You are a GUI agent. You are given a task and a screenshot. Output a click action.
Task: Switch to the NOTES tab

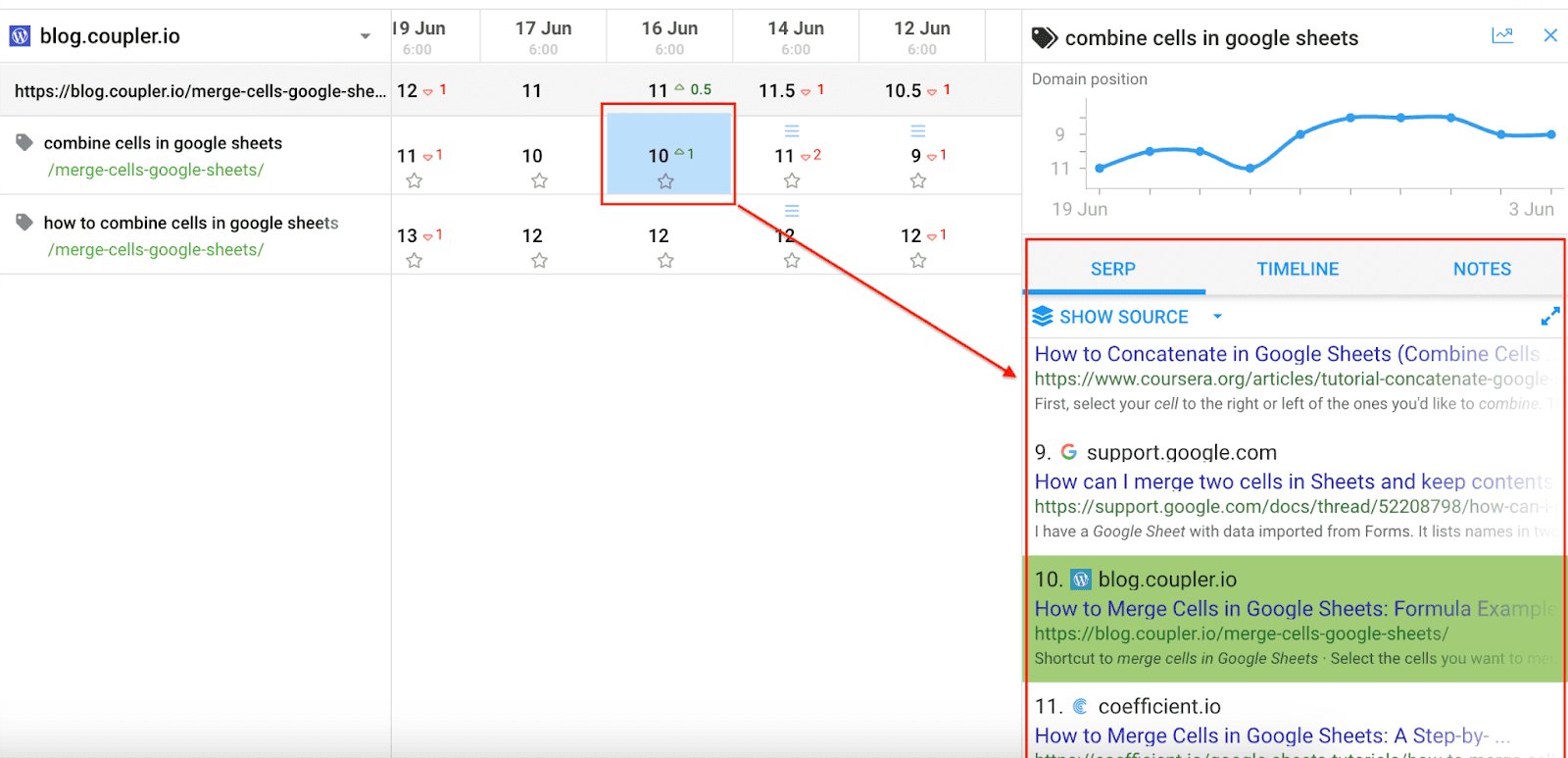click(x=1482, y=269)
